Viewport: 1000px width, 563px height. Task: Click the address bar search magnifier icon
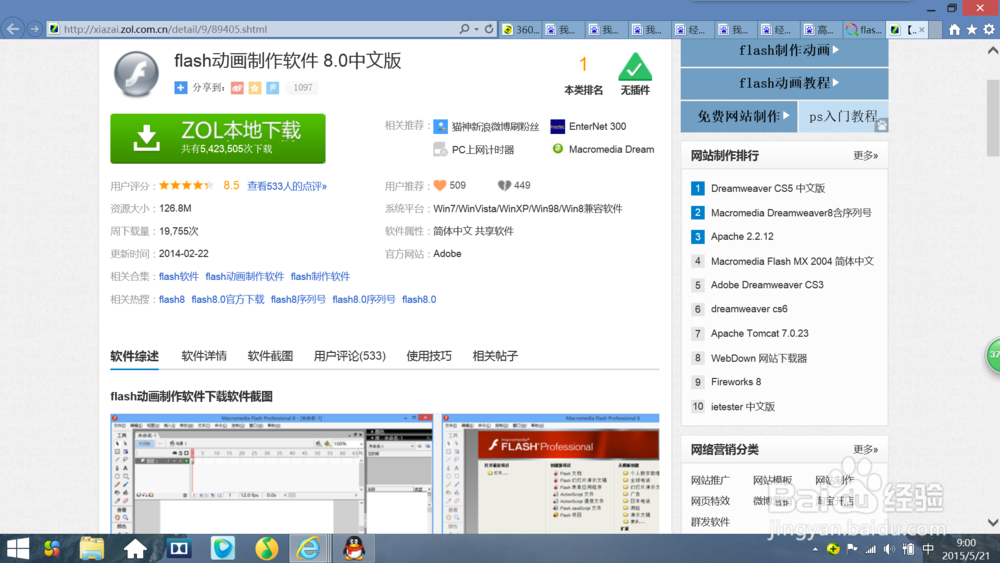pyautogui.click(x=464, y=29)
